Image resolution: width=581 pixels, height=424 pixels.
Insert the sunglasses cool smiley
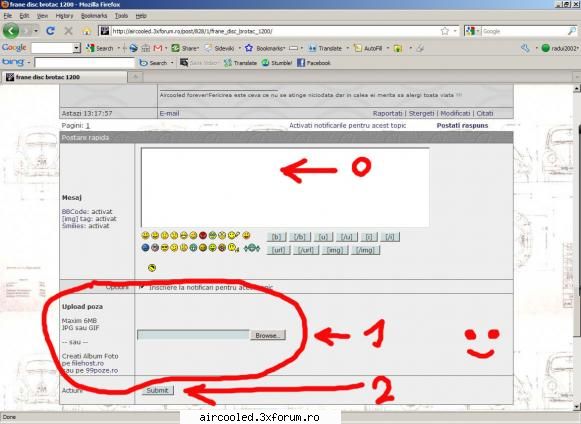pyautogui.click(x=165, y=248)
